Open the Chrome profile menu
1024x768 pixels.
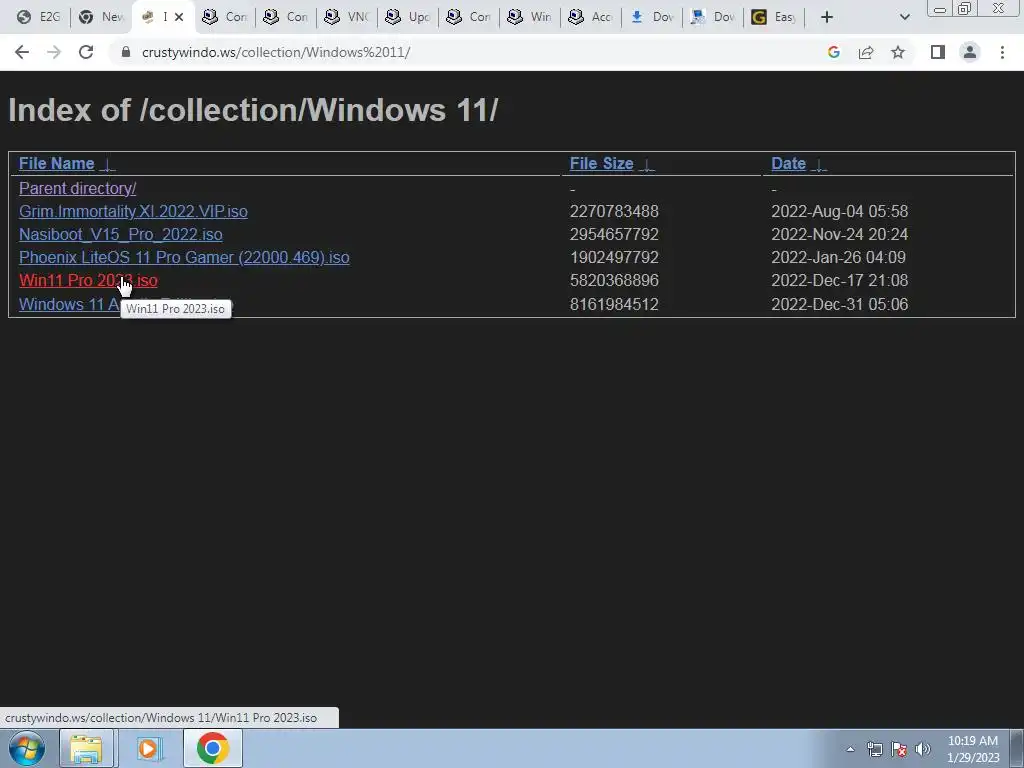point(970,52)
